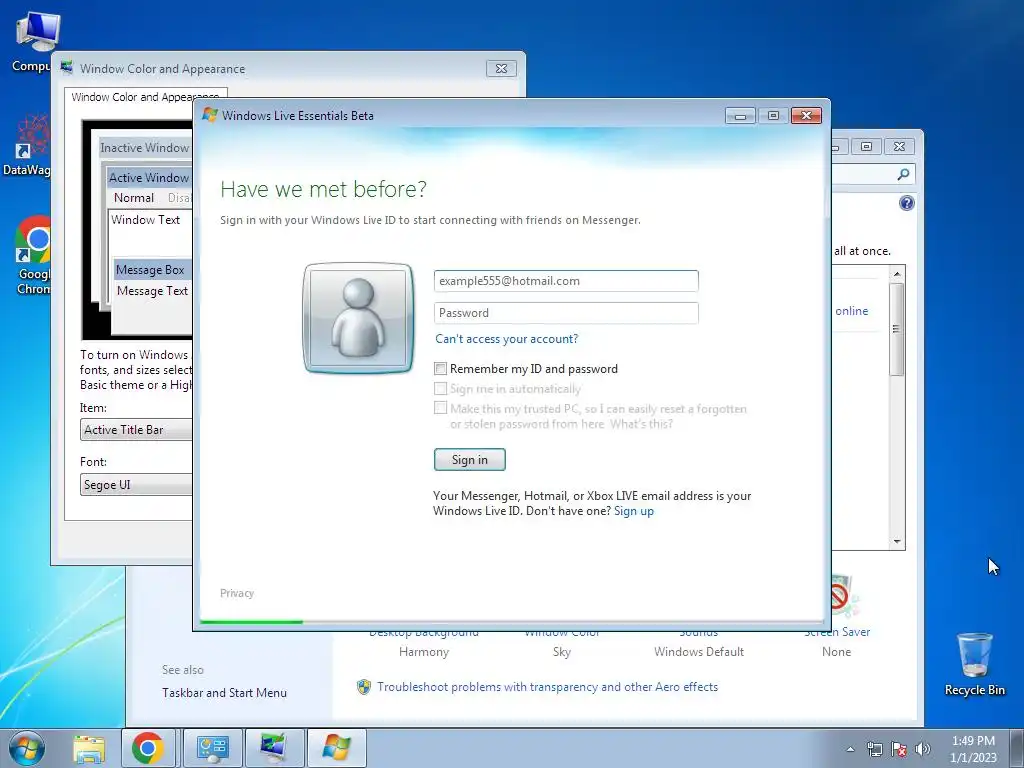1024x768 pixels.
Task: Click the volume speaker tray icon
Action: (x=923, y=749)
